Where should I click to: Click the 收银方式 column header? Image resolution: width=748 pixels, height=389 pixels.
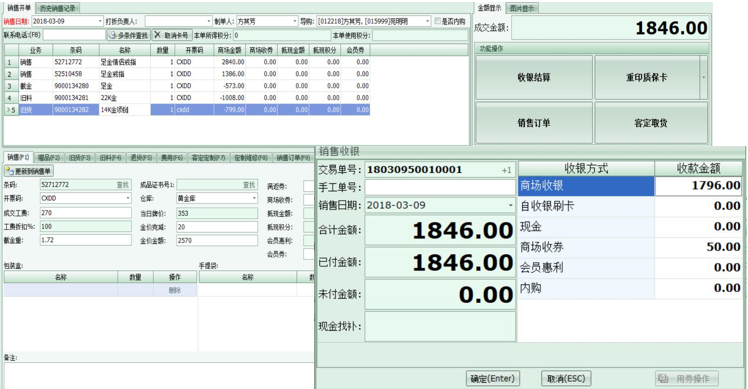586,168
